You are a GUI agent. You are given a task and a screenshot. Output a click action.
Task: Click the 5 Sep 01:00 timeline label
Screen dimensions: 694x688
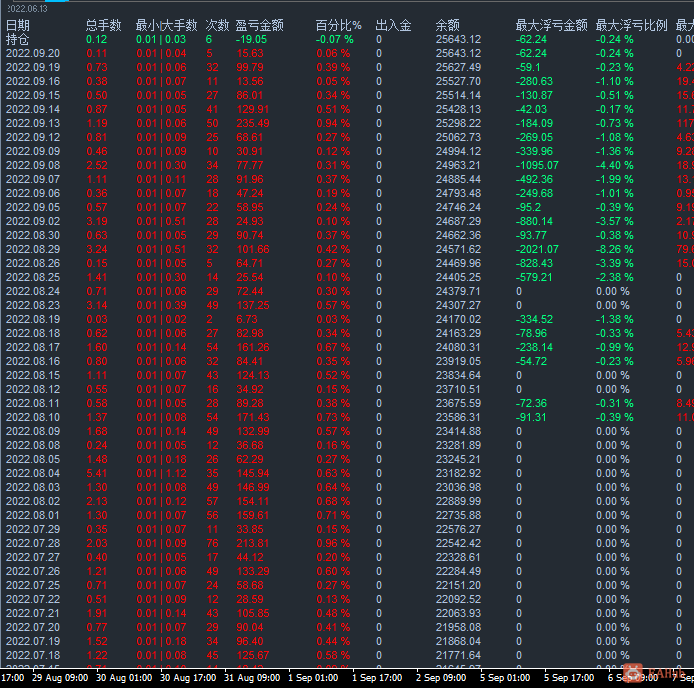[x=505, y=678]
